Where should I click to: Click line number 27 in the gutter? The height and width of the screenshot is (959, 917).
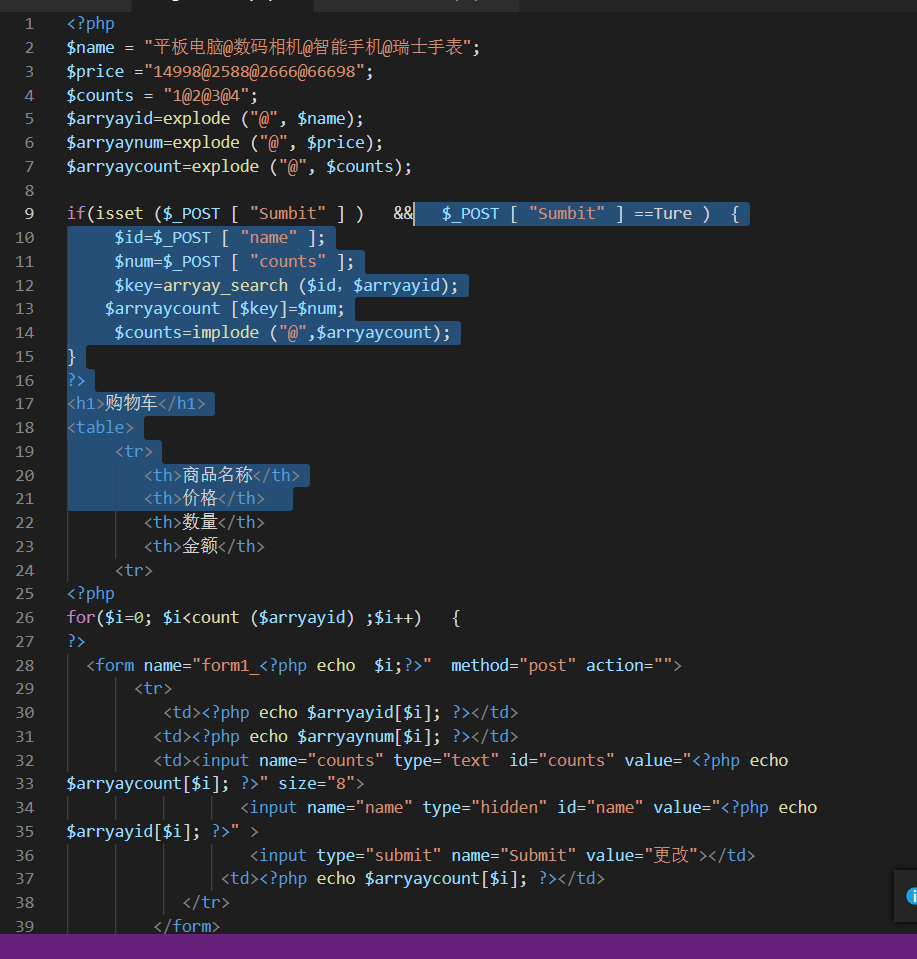click(x=24, y=641)
